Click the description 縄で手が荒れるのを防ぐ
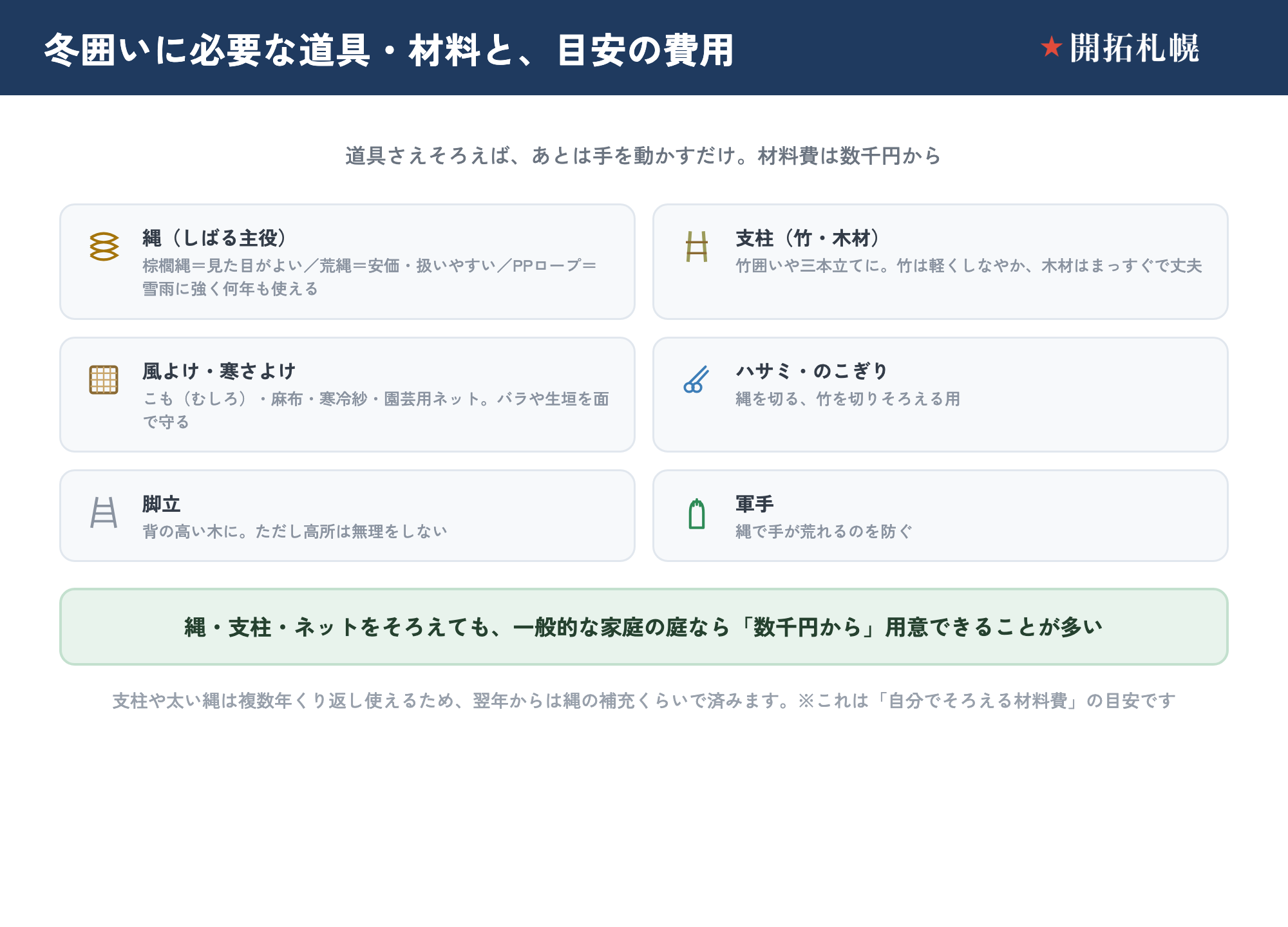This screenshot has width=1288, height=927. tap(824, 532)
